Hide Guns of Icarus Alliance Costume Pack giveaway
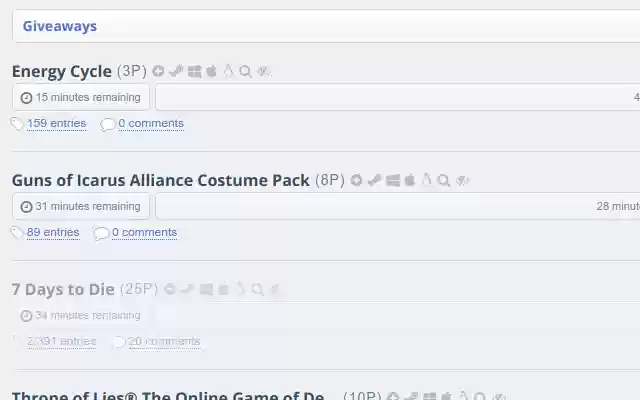Image resolution: width=640 pixels, height=400 pixels. pyautogui.click(x=462, y=180)
